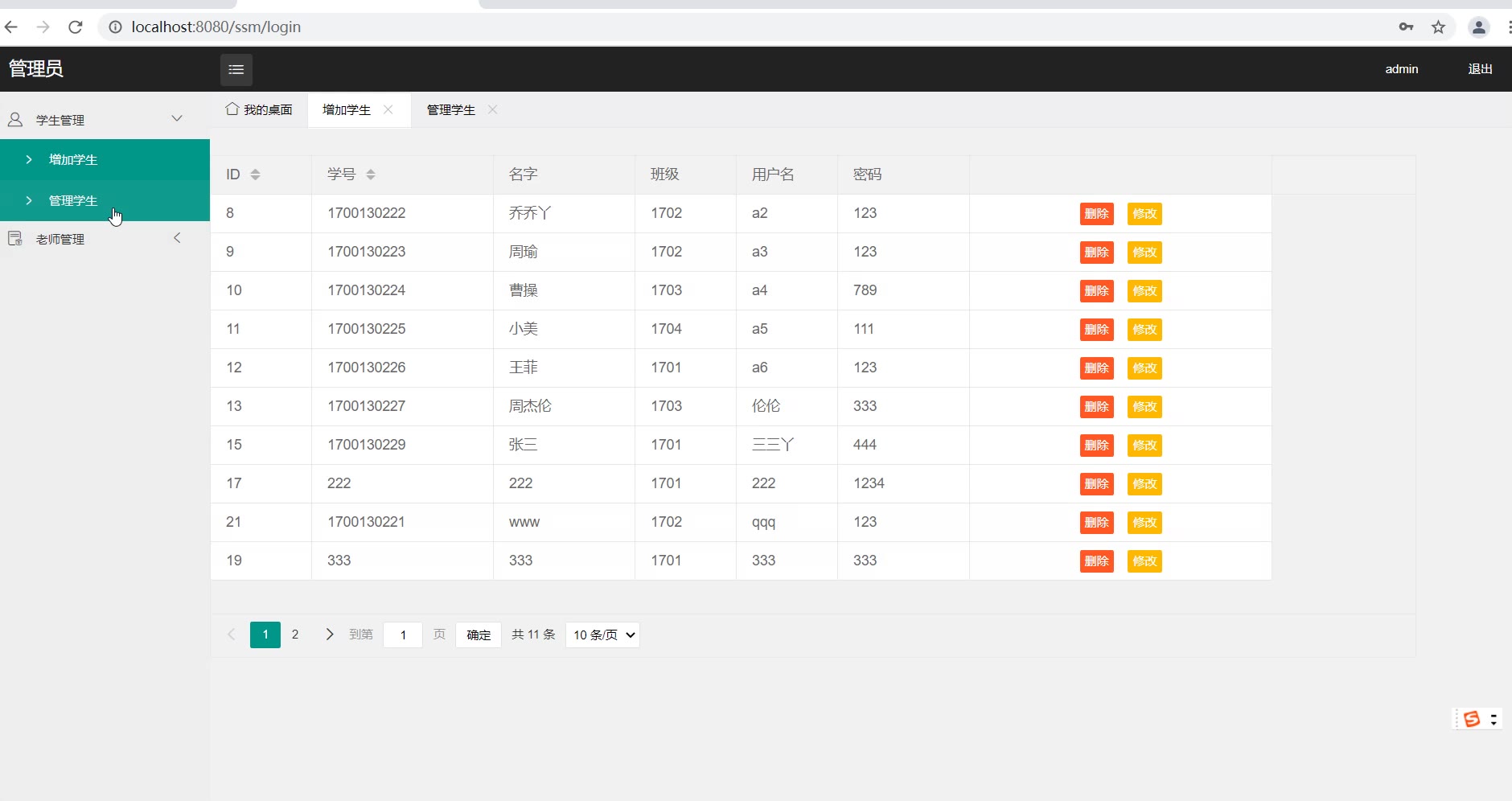The image size is (1512, 801).
Task: Collapse the 学生管理 menu chevron
Action: click(177, 119)
